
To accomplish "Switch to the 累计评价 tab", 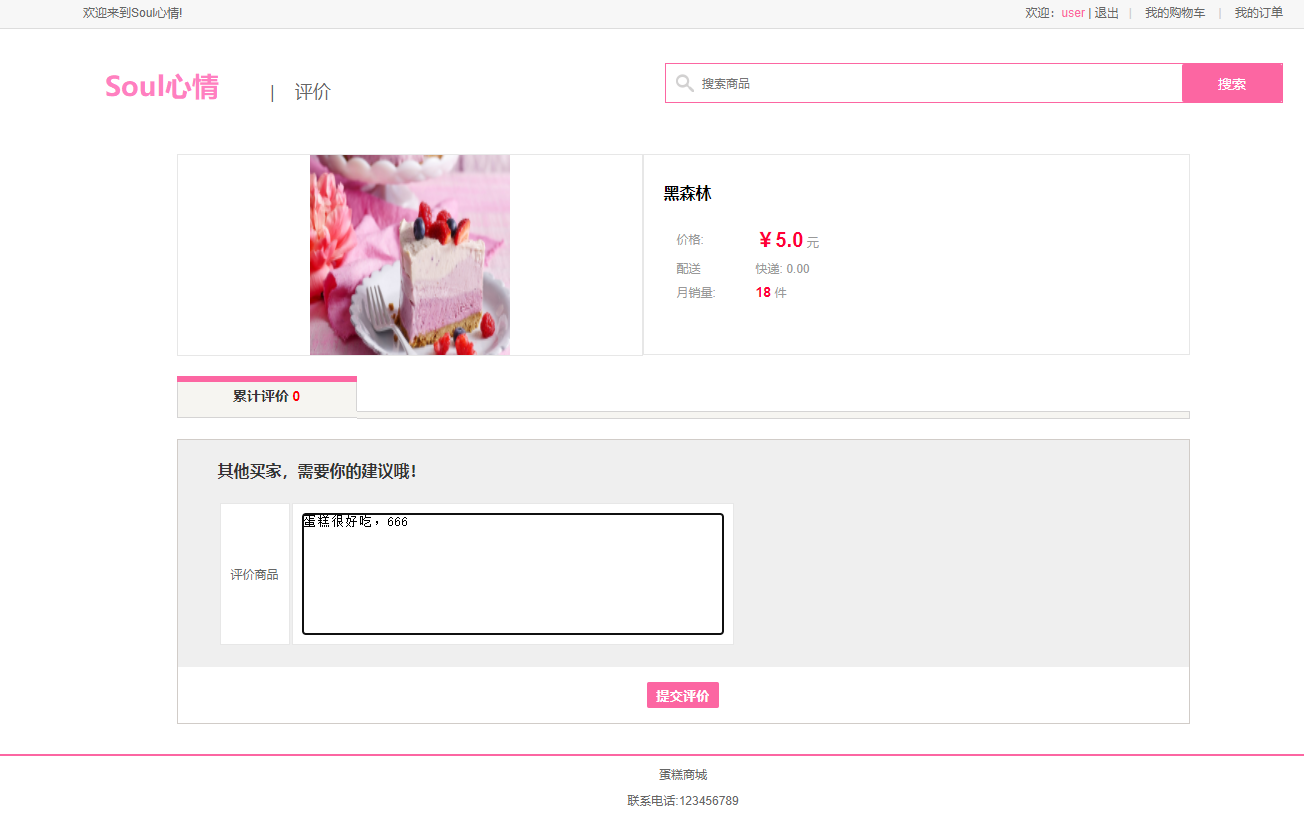I will [267, 396].
